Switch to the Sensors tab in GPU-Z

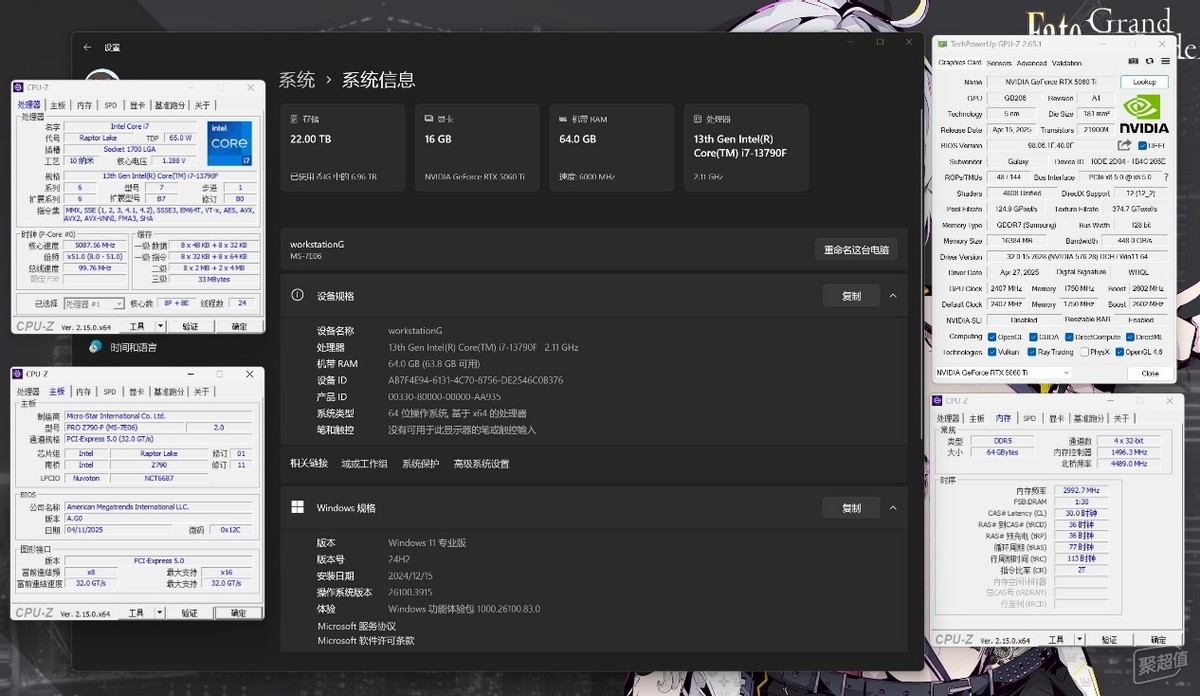999,63
